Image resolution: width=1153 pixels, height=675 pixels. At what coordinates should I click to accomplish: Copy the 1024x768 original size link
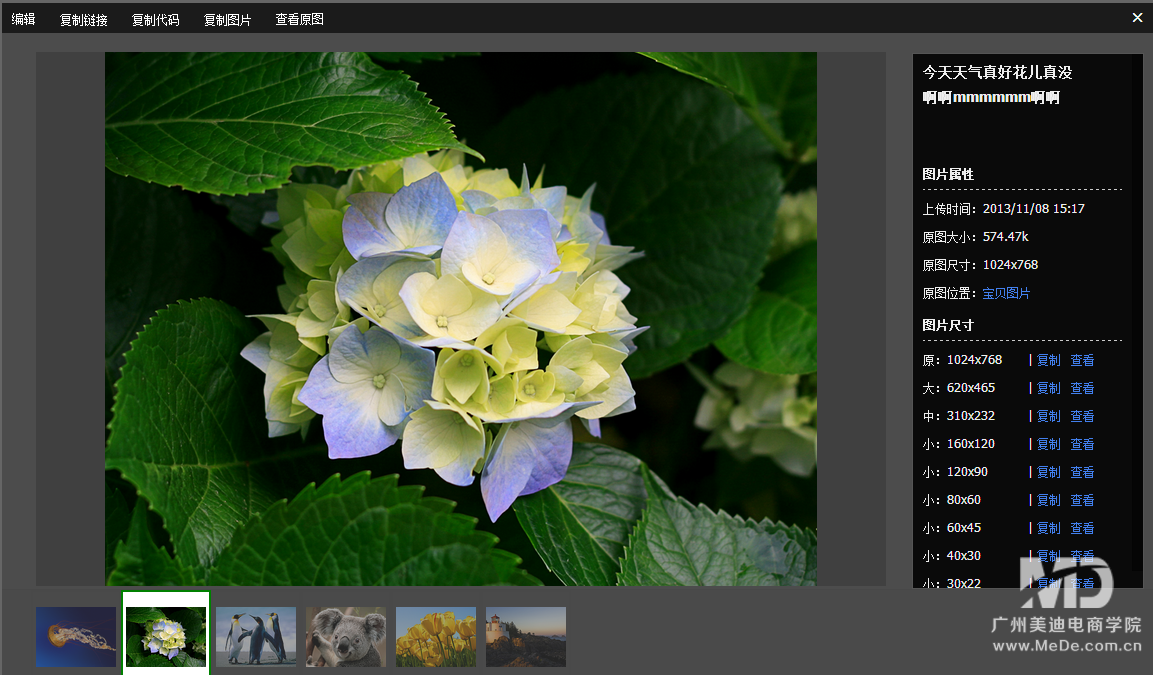click(x=1048, y=360)
